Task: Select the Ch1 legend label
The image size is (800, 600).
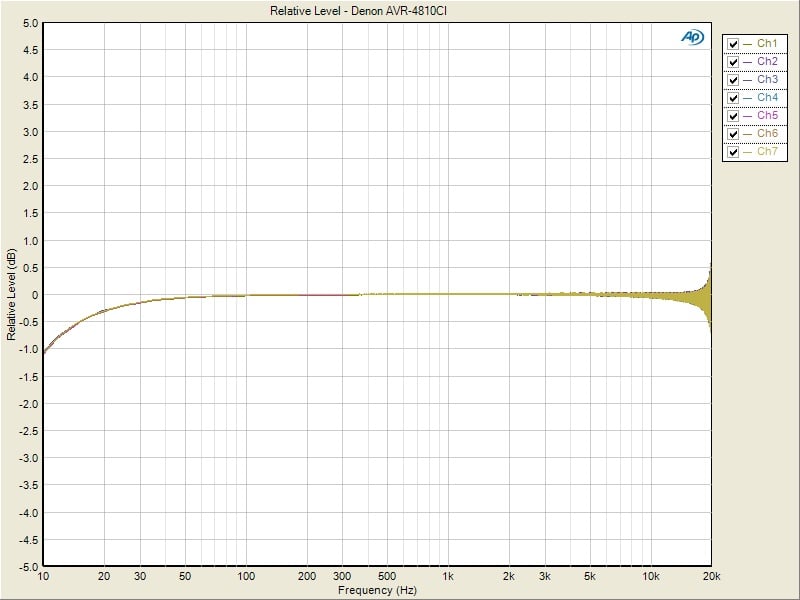Action: coord(767,44)
